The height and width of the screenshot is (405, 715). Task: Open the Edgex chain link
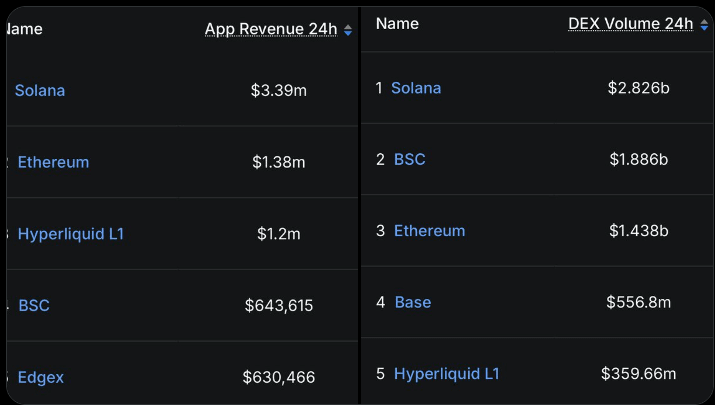tap(41, 378)
